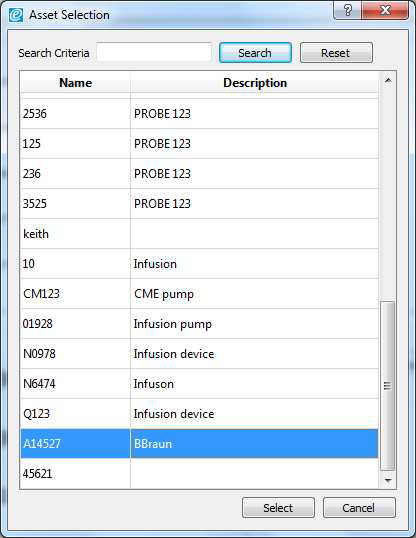Viewport: 416px width, 538px height.
Task: Select the Q123 Infusion device row
Action: click(x=199, y=414)
